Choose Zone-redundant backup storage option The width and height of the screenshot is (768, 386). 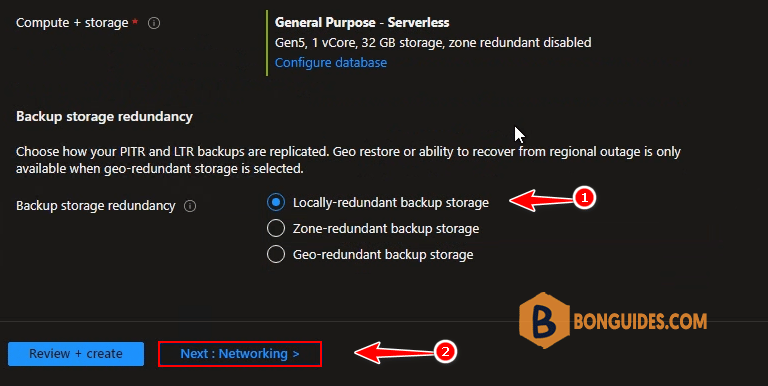276,228
